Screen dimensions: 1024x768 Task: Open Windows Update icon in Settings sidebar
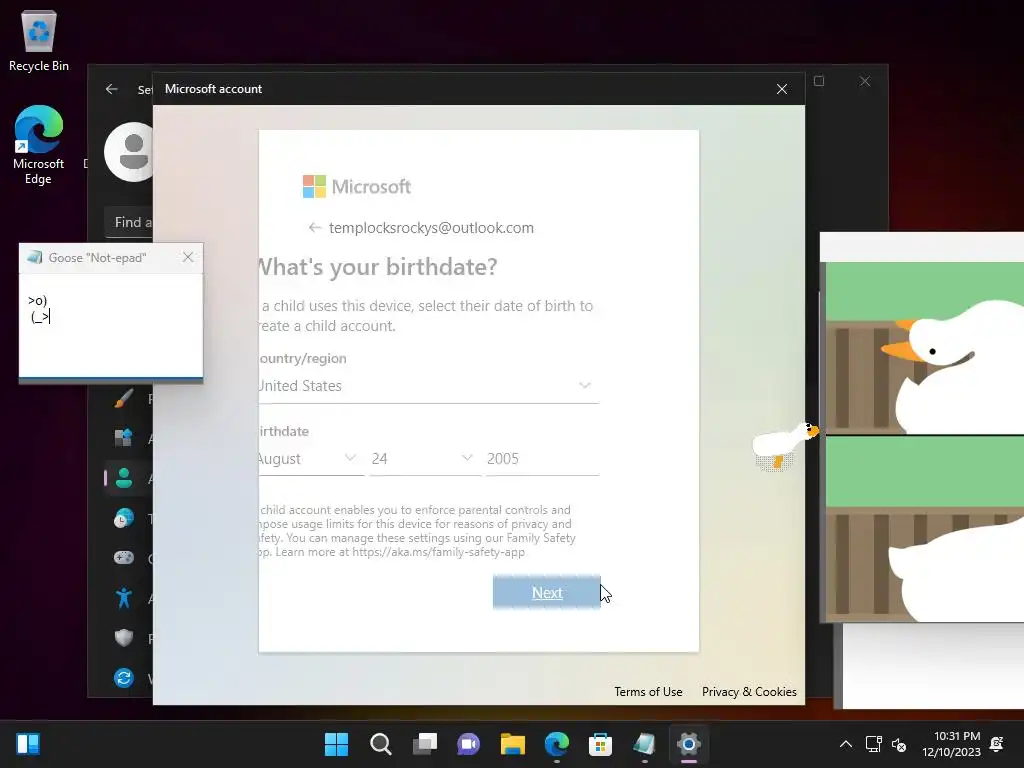[x=123, y=678]
